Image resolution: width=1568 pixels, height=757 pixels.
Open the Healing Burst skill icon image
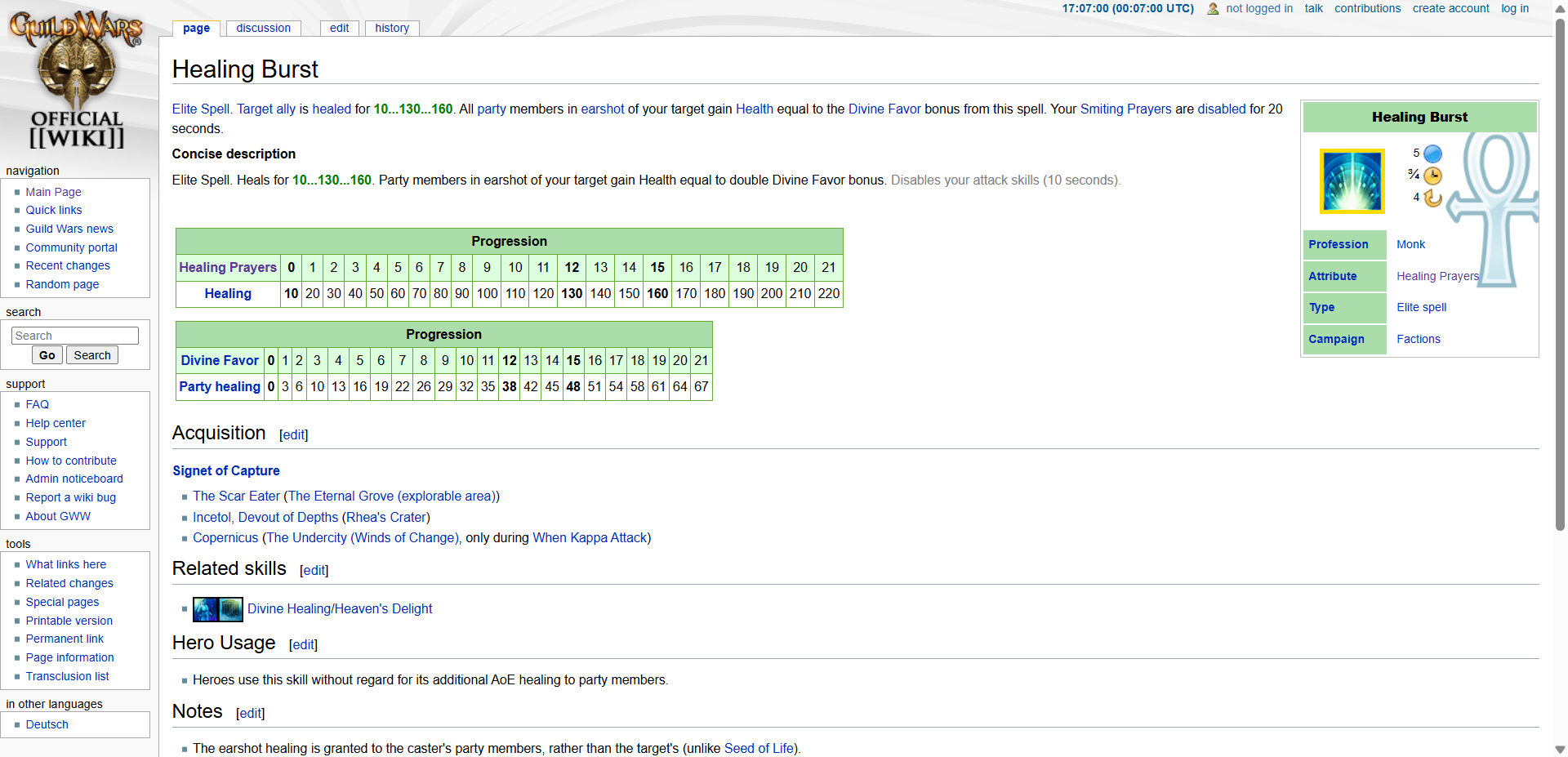click(1352, 181)
